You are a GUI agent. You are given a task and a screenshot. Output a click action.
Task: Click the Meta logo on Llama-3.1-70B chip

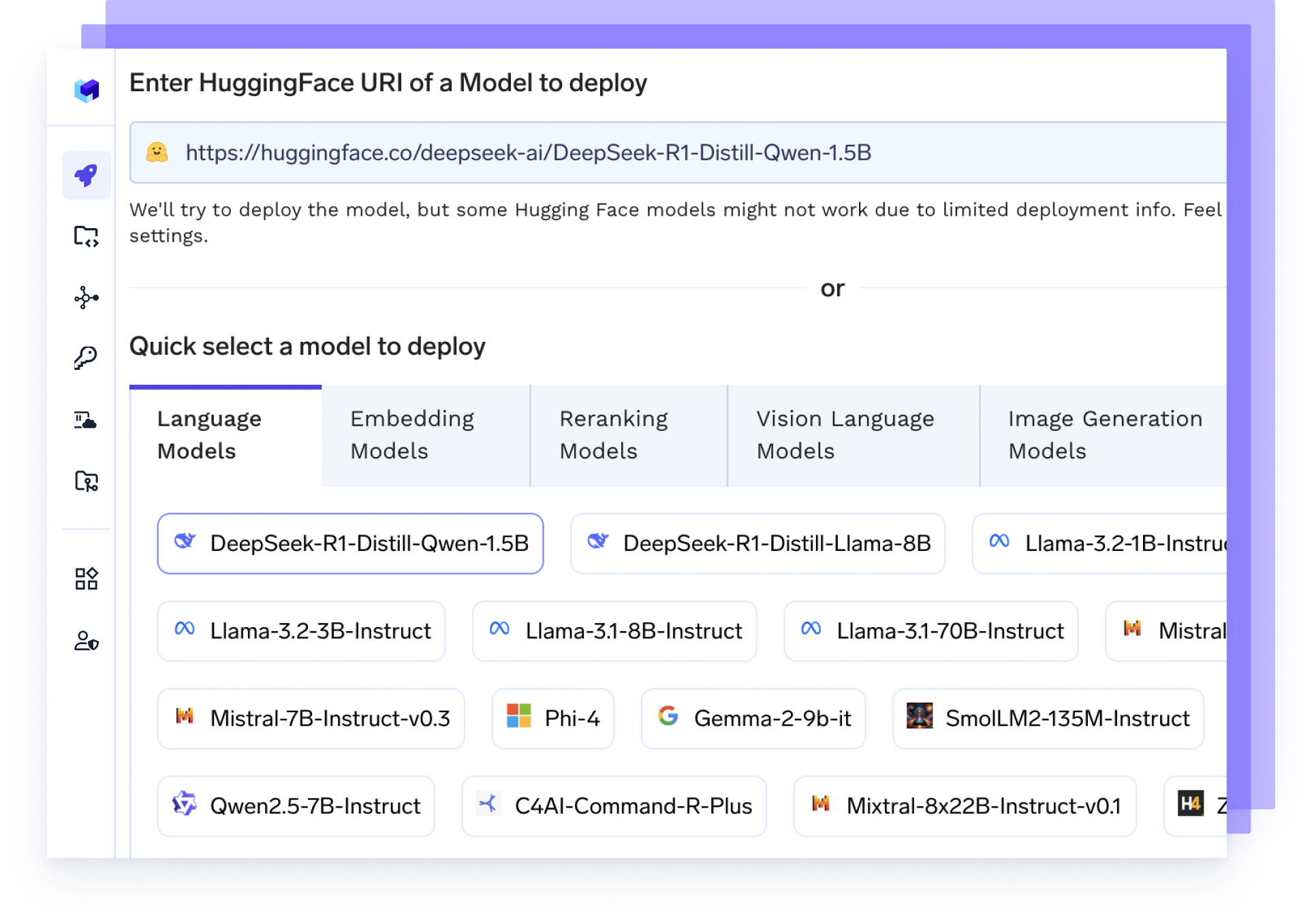[811, 628]
